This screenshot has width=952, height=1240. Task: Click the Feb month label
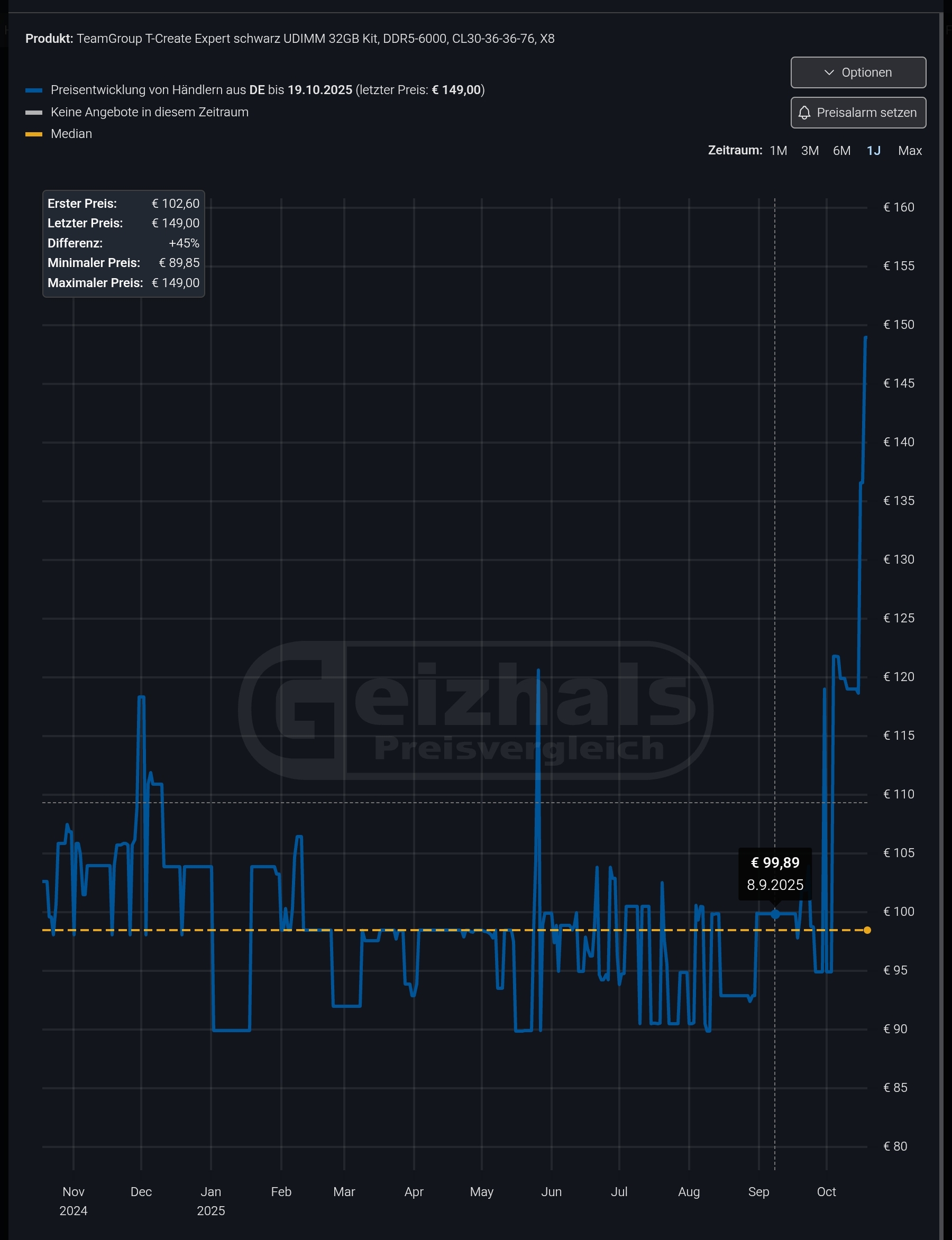(x=281, y=1192)
